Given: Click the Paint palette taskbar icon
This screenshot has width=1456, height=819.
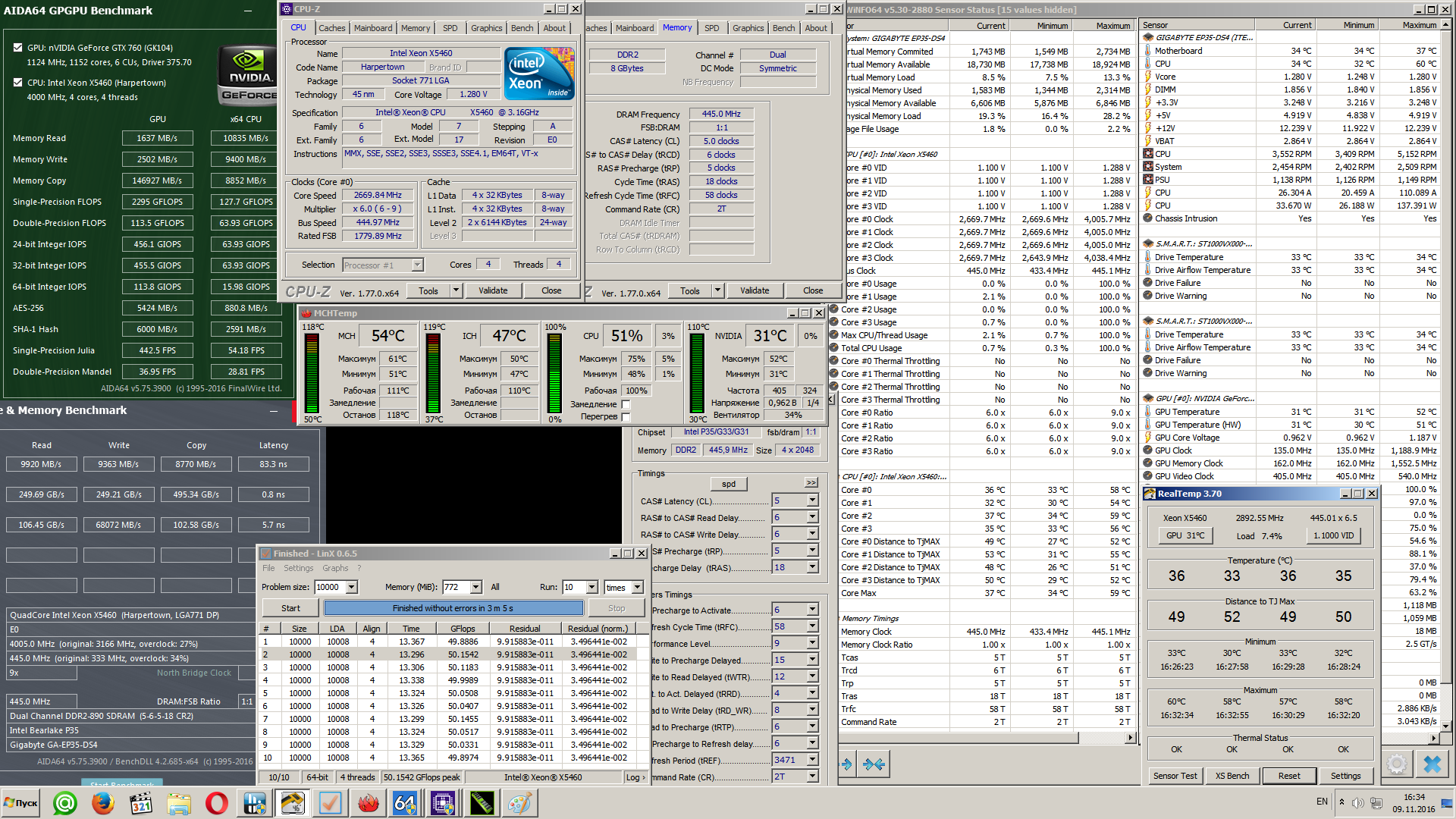Looking at the screenshot, I should [519, 803].
